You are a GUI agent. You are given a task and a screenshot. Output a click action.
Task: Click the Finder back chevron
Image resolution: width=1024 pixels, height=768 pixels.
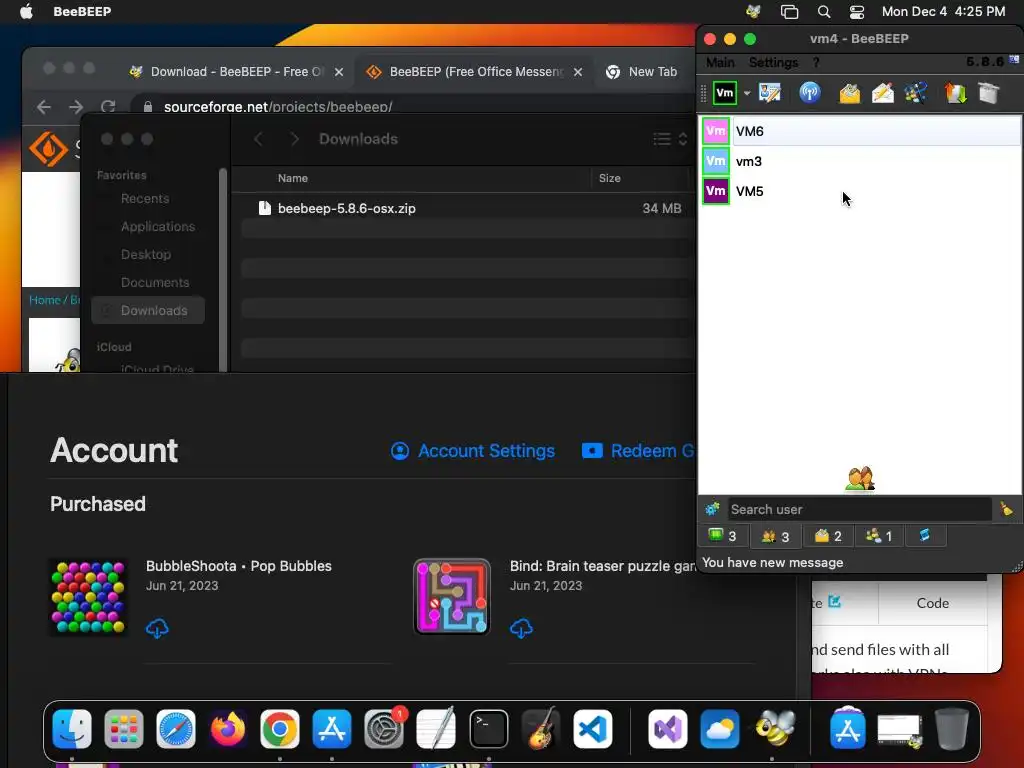point(259,139)
